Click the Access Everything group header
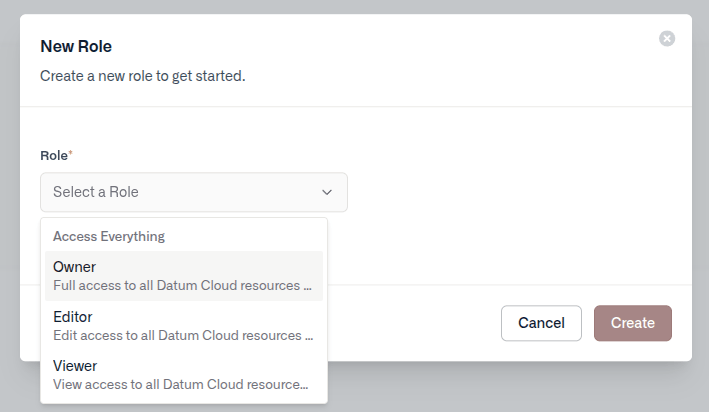Viewport: 709px width, 412px height. pos(109,237)
